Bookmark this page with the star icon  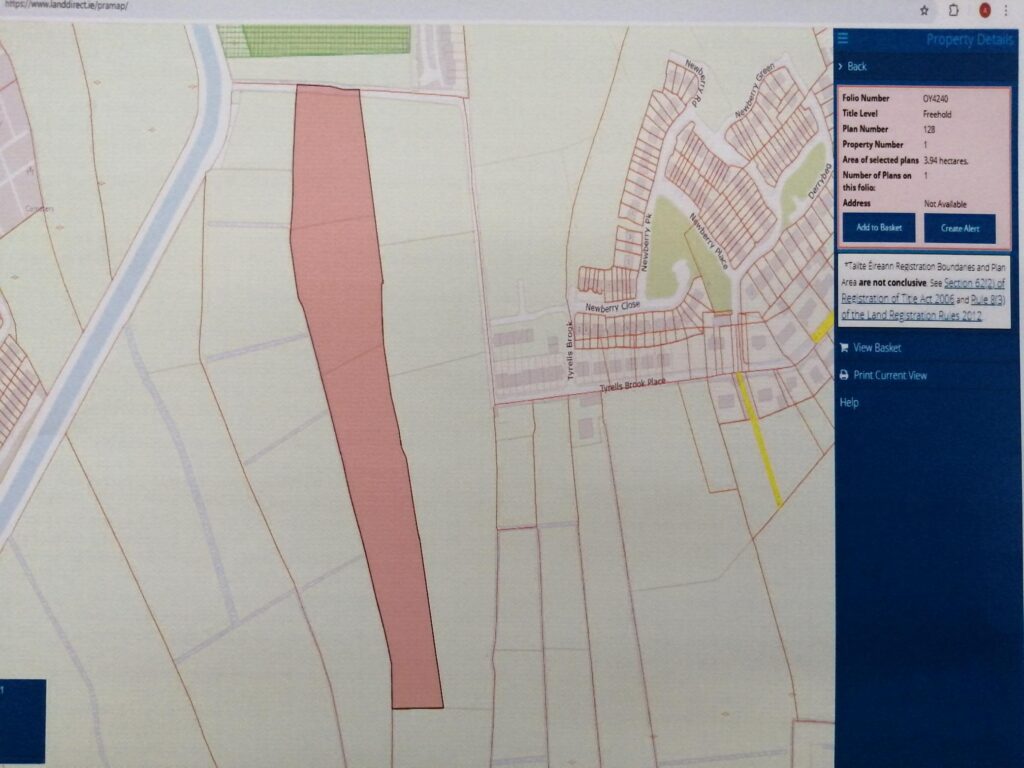click(924, 10)
